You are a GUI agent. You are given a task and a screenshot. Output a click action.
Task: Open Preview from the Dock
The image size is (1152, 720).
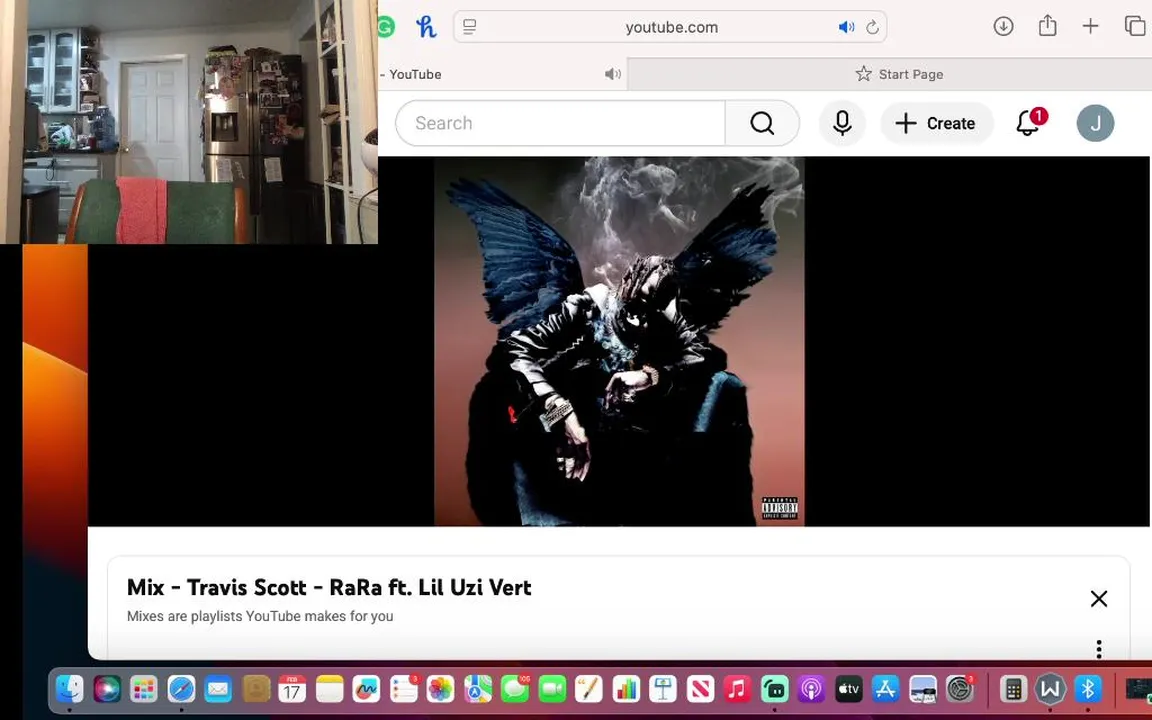923,689
